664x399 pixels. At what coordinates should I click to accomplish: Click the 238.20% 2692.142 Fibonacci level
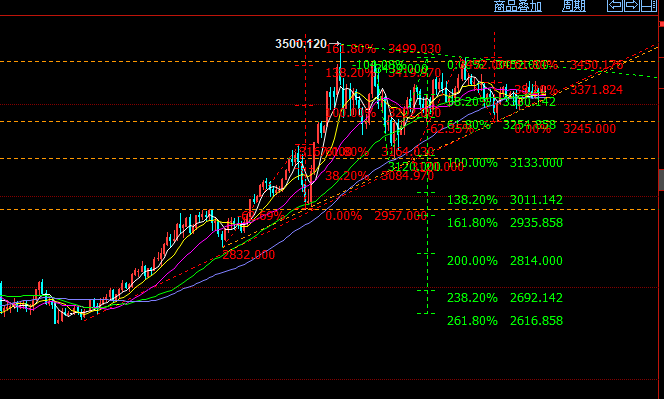click(505, 298)
